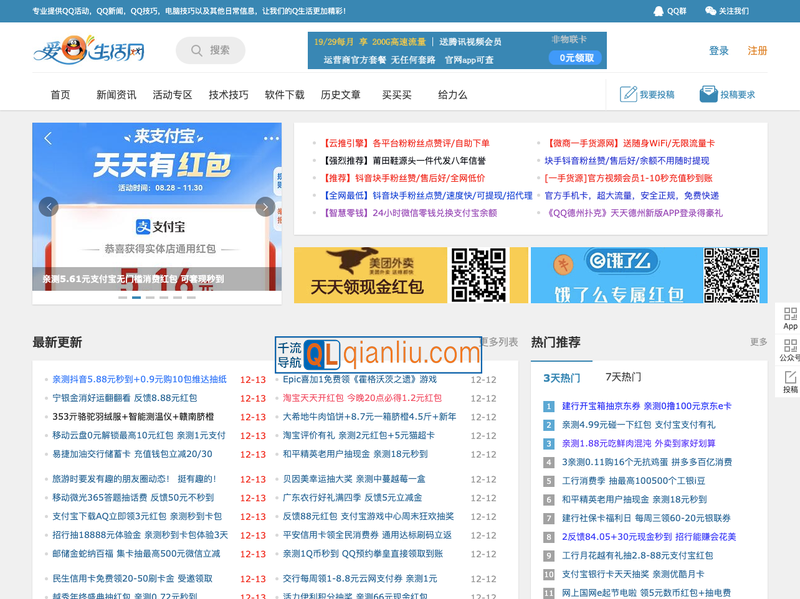Select the 投稿 icon in right sidebar
This screenshot has width=800, height=599.
(x=790, y=375)
